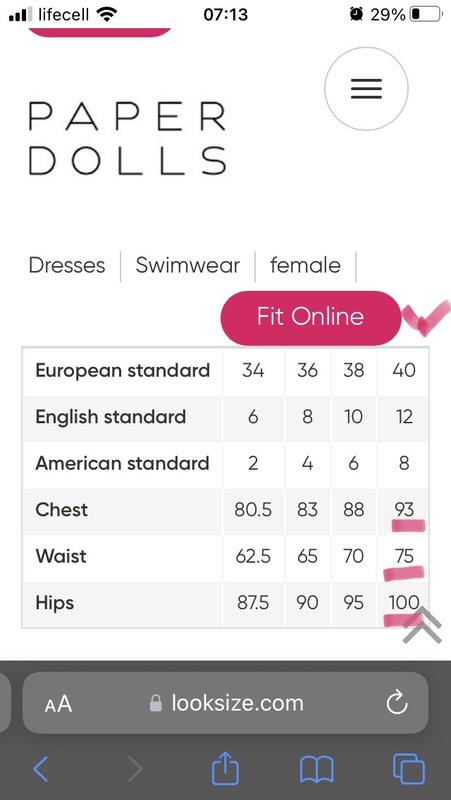Screen dimensions: 451x800
Task: Select the Dresses category
Action: coord(67,265)
